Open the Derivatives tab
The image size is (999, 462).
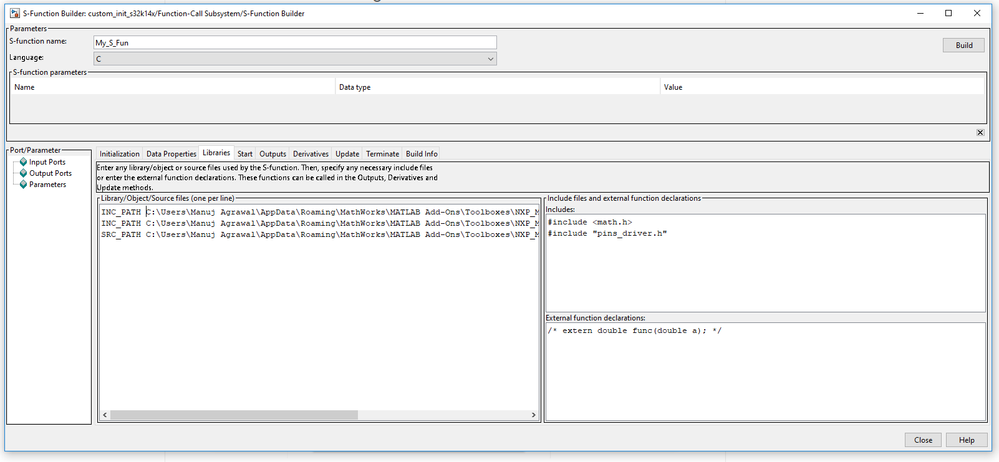coord(311,154)
